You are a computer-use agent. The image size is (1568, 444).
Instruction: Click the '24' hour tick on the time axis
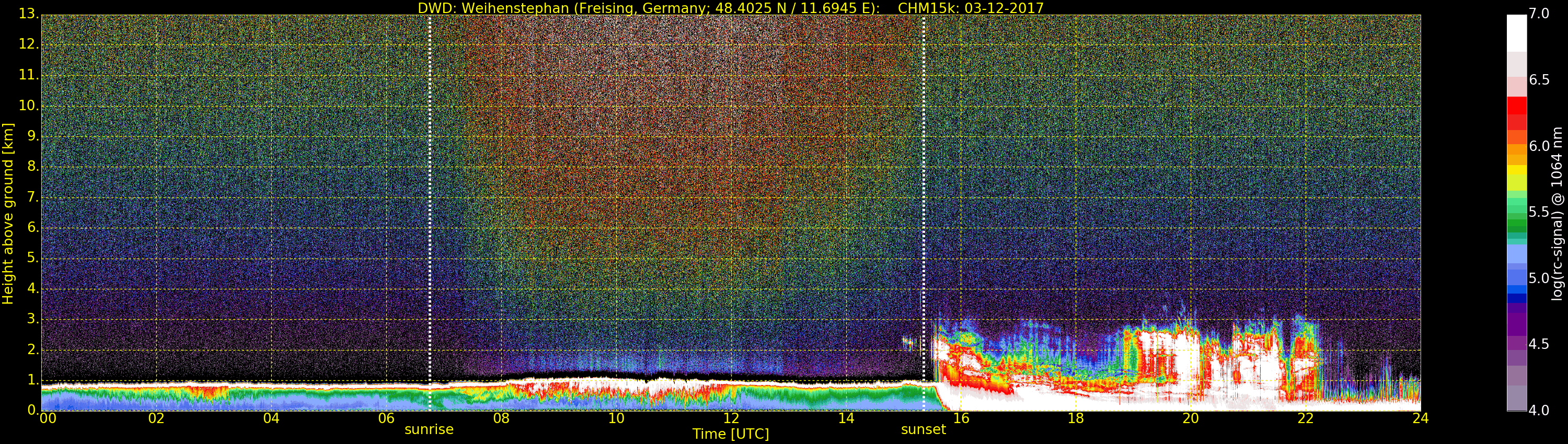coord(1420,418)
